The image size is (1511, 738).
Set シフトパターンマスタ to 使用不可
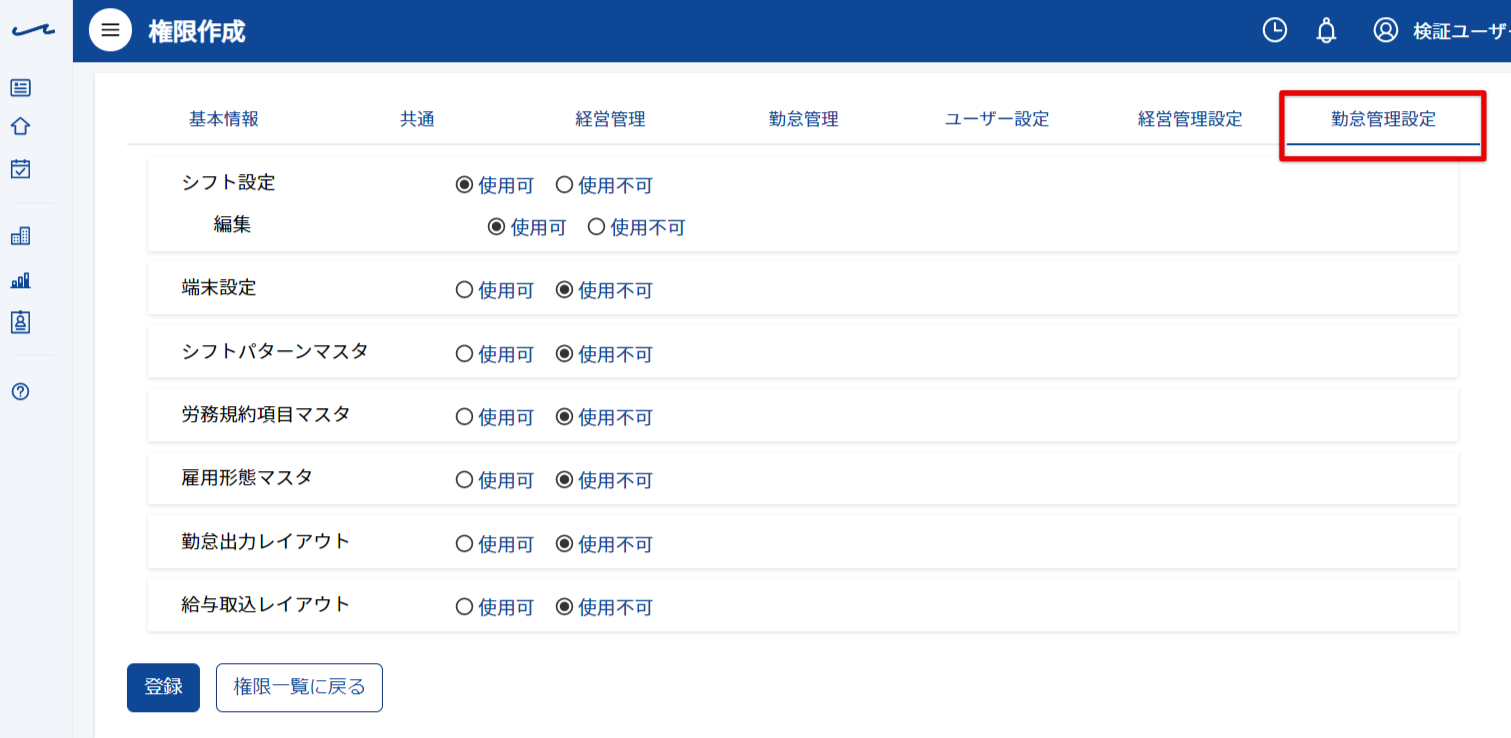[564, 354]
